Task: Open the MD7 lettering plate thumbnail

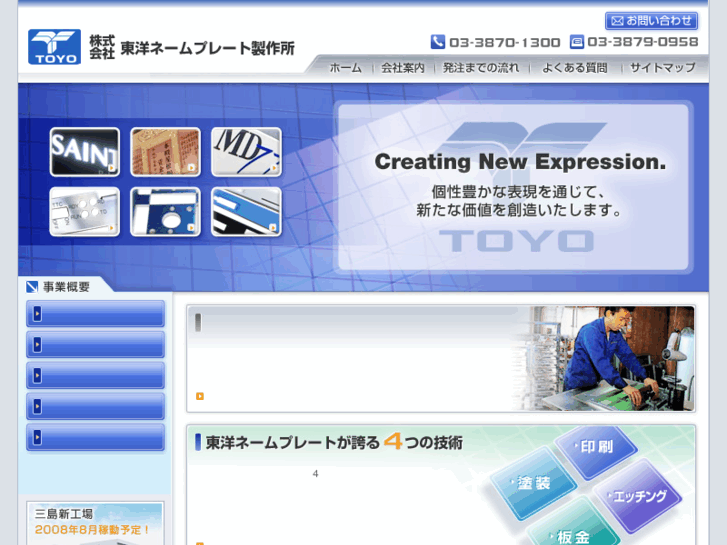Action: point(246,152)
